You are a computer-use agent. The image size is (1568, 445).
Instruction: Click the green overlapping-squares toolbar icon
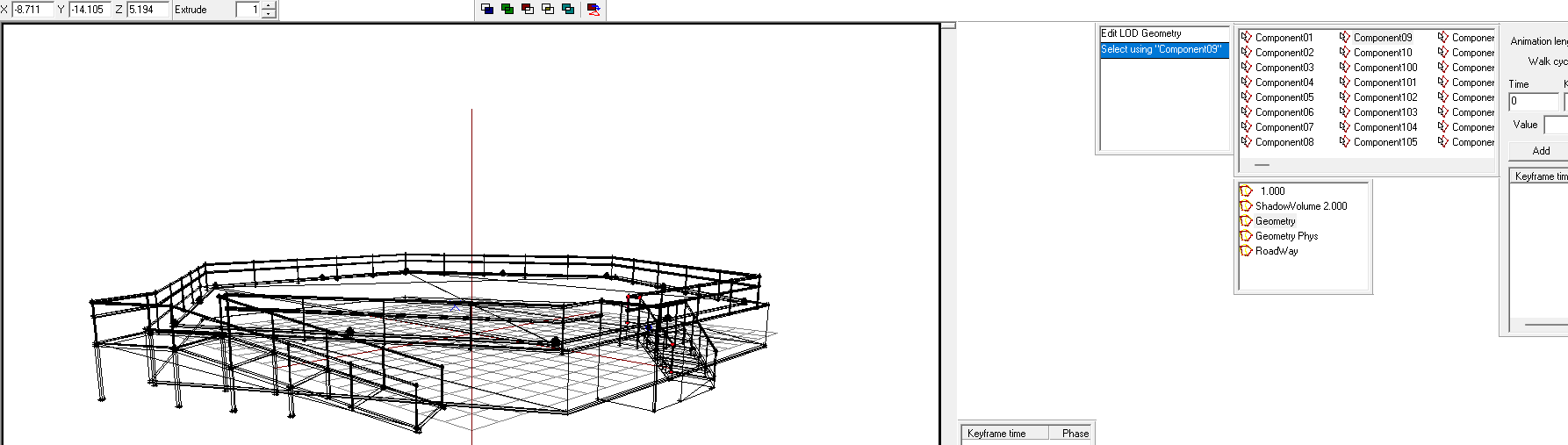pos(507,9)
